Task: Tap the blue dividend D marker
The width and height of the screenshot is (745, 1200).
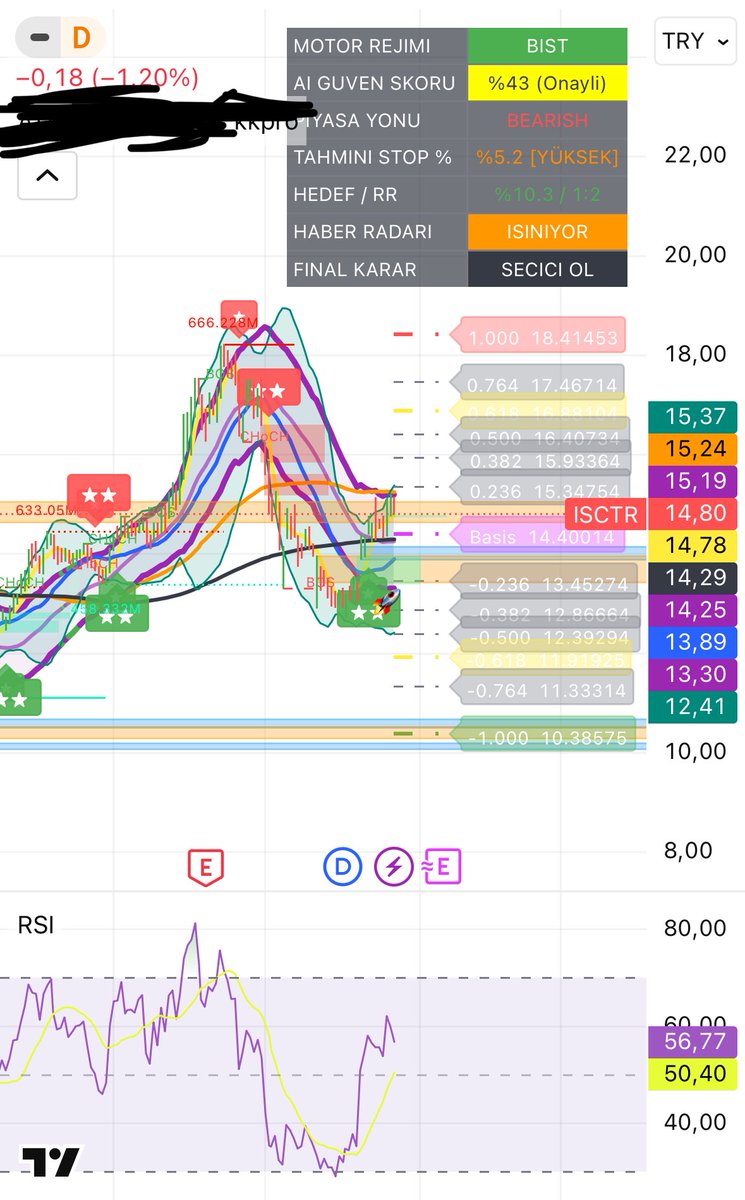Action: point(342,867)
